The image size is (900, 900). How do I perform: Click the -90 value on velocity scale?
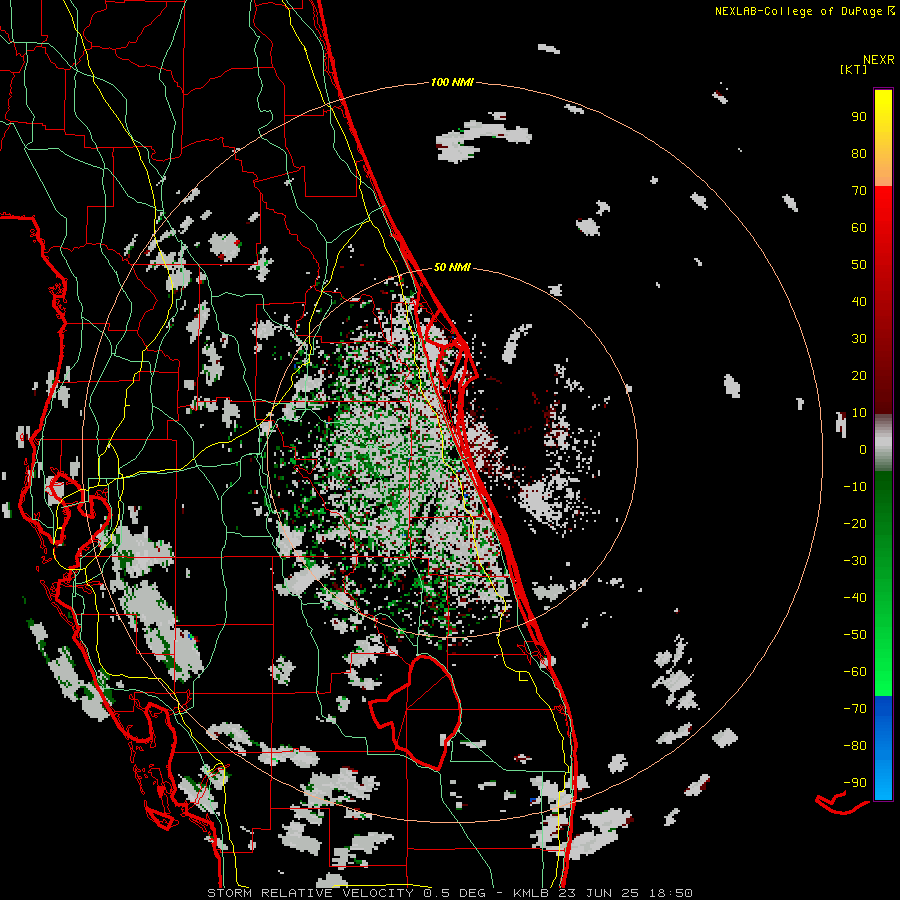coord(855,783)
